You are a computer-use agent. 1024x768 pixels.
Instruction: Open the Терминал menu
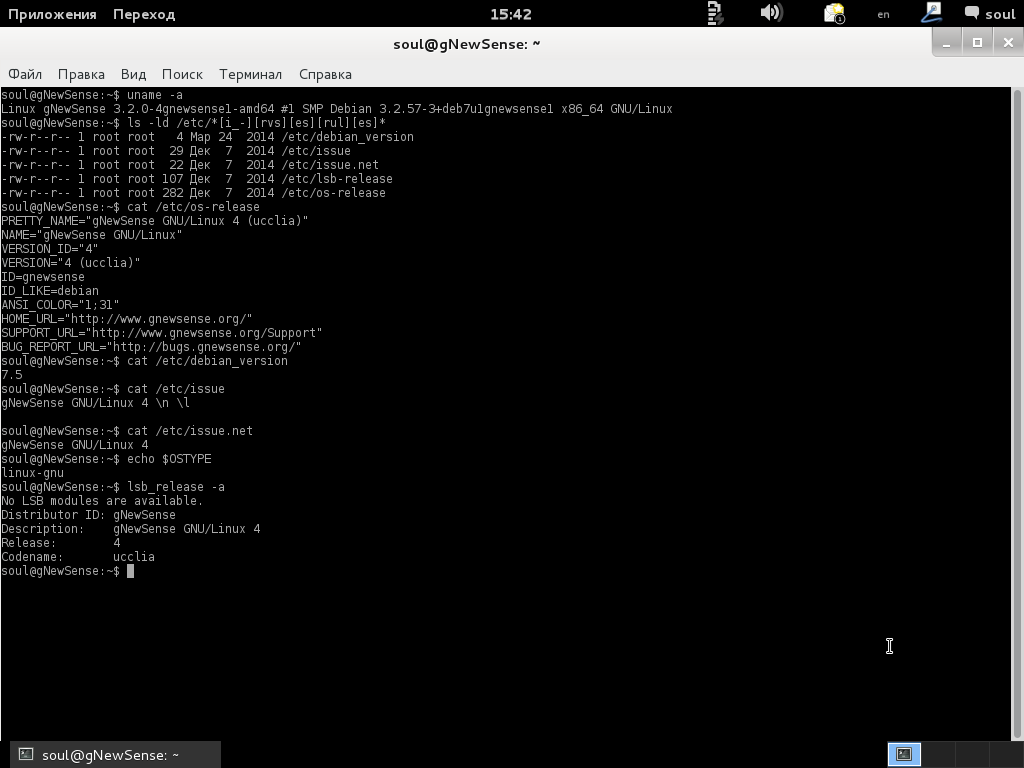point(250,74)
